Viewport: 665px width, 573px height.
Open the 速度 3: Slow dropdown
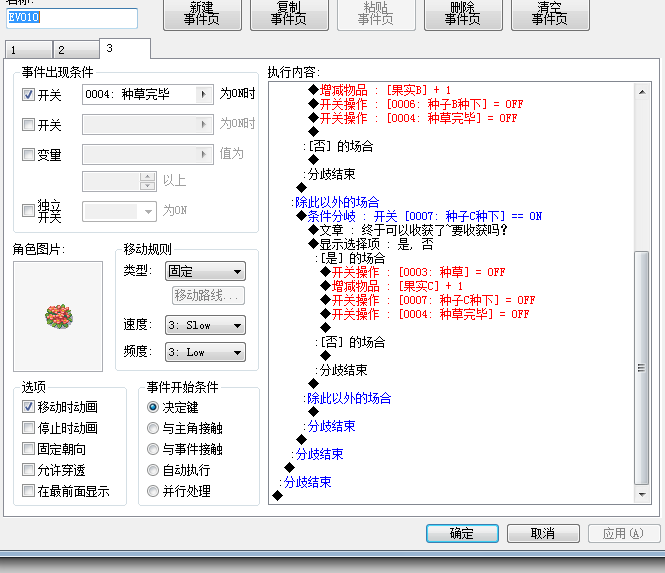click(205, 325)
